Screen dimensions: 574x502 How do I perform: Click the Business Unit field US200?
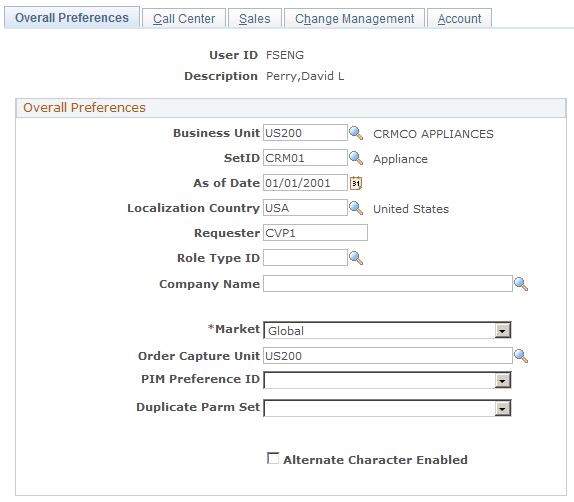point(305,133)
